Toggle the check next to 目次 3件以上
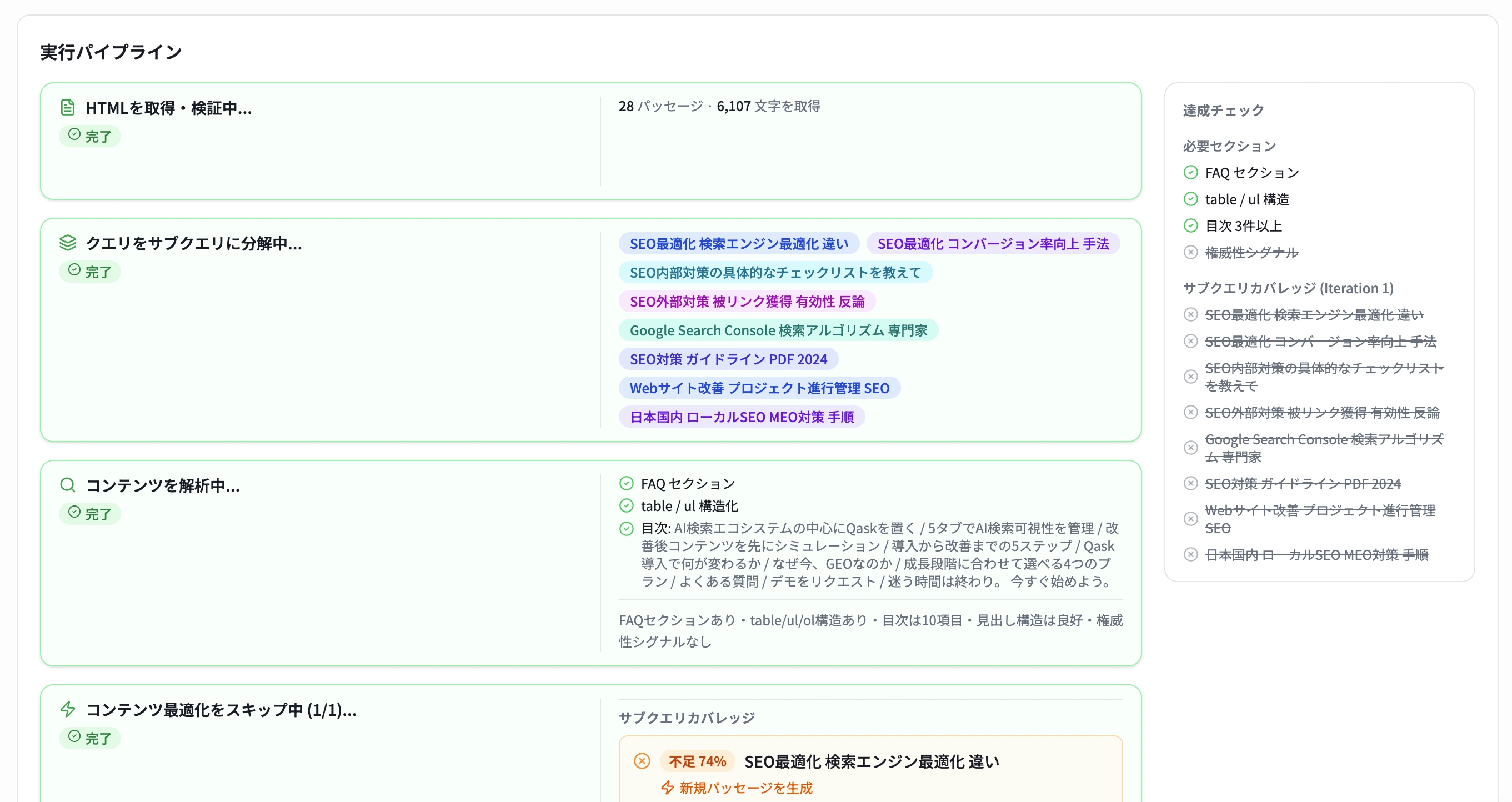The image size is (1512, 802). pos(1191,226)
